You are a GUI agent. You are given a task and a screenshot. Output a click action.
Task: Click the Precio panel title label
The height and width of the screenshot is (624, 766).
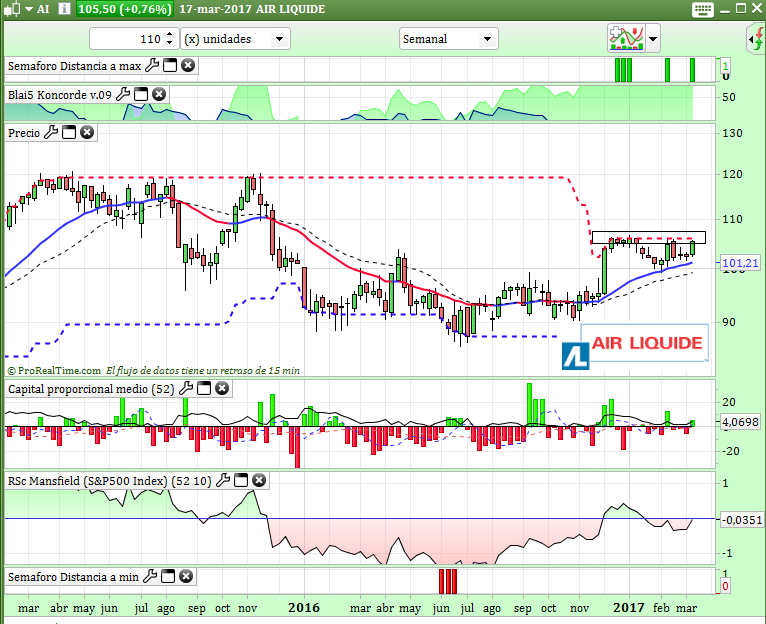point(24,133)
